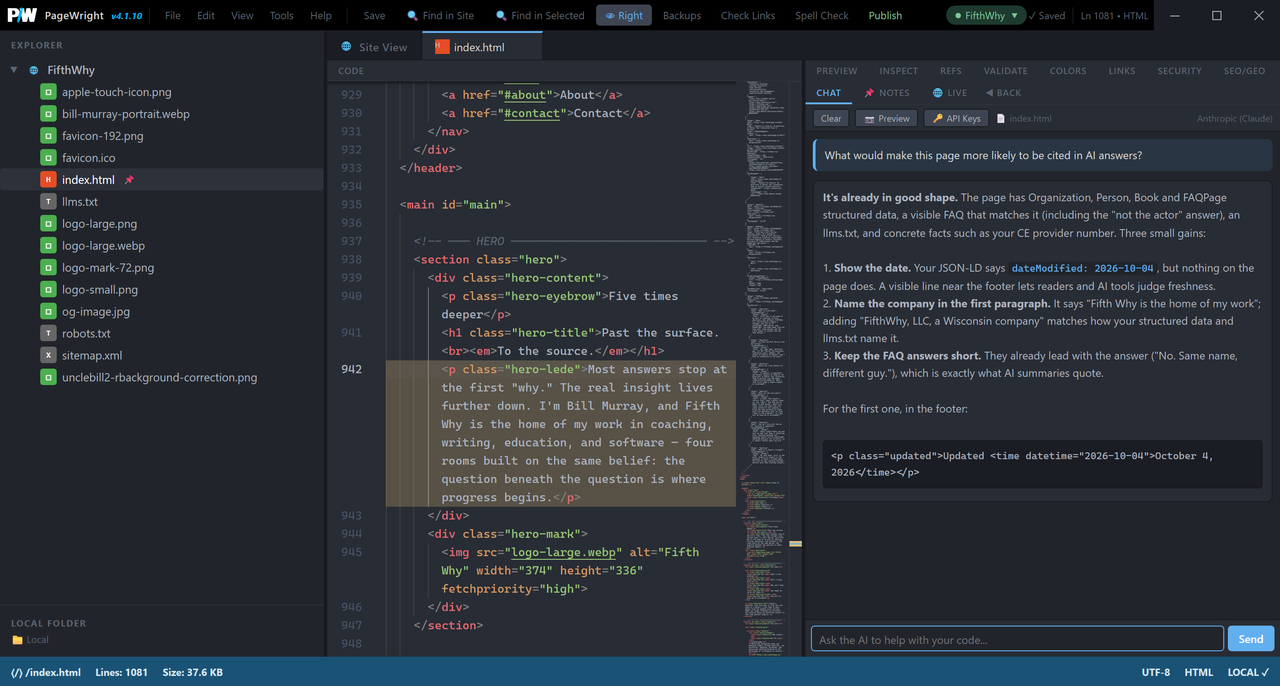The height and width of the screenshot is (686, 1280).
Task: Open logo-mark-72.png from the explorer
Action: point(108,268)
